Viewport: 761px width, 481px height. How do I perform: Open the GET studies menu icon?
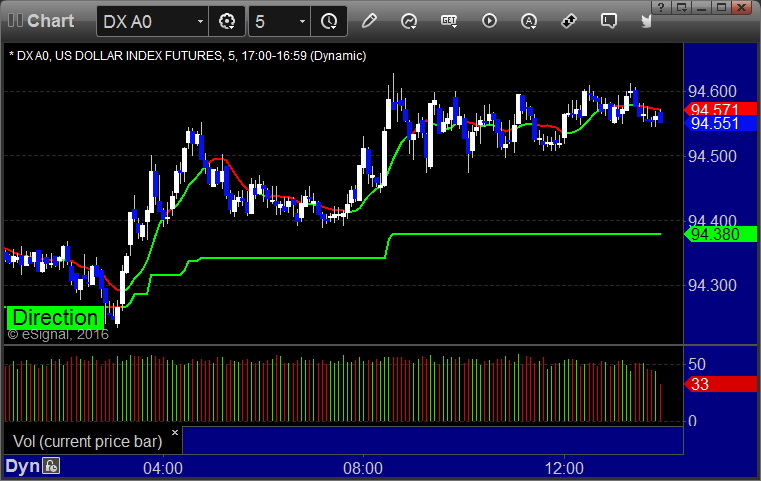(448, 21)
